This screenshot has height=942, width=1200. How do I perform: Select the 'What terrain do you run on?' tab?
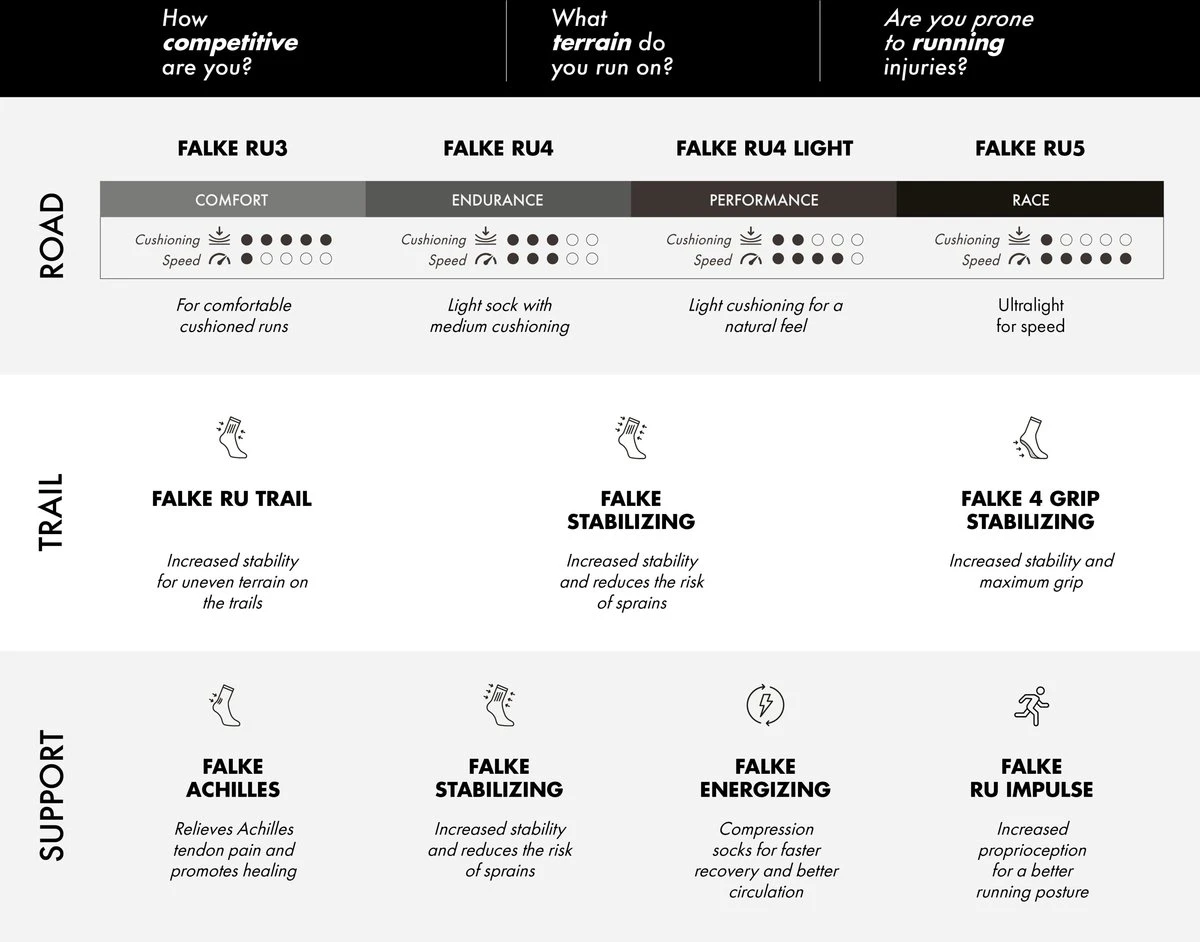(x=612, y=43)
